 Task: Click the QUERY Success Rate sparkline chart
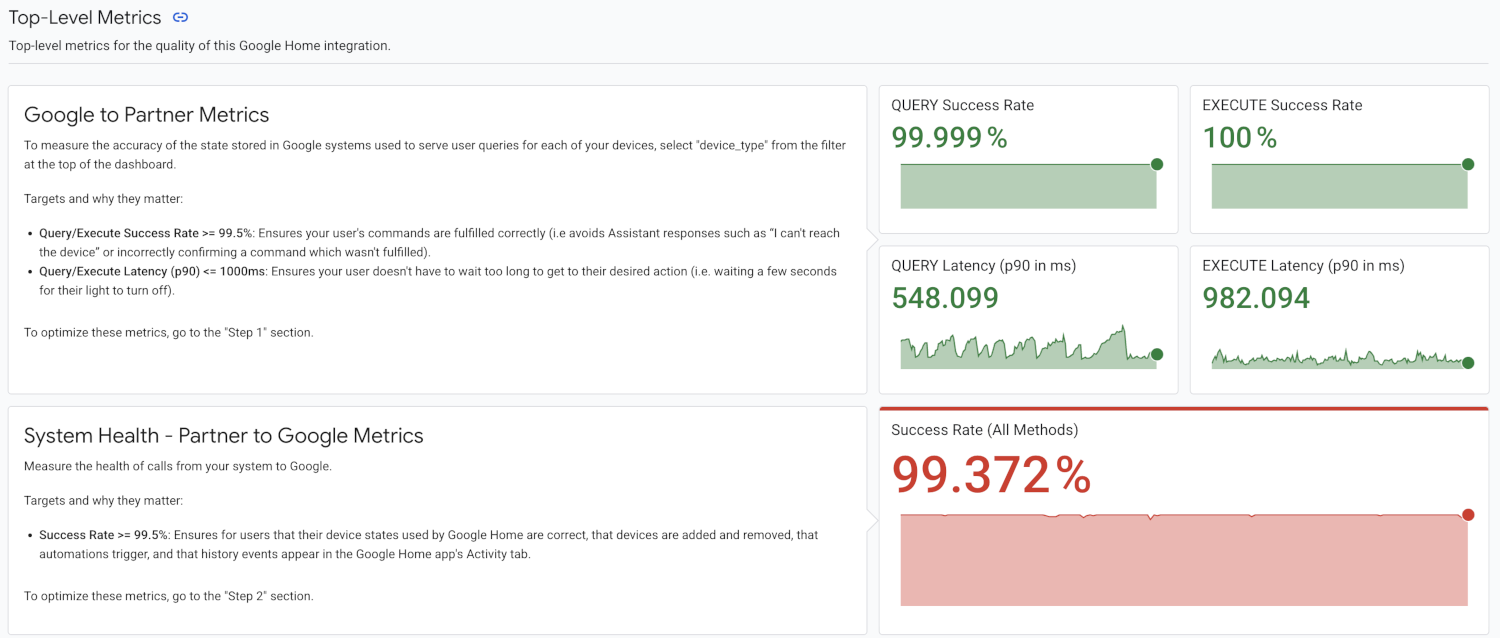1027,186
